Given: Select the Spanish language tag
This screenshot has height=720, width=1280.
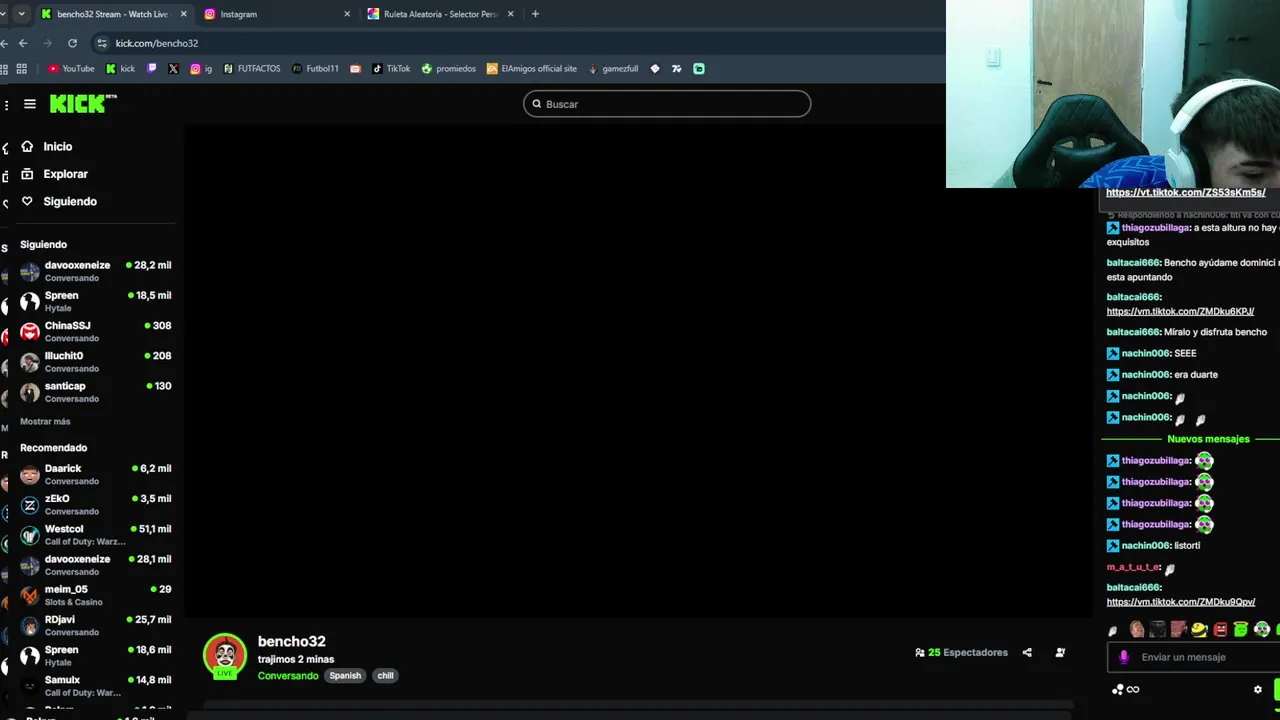Looking at the screenshot, I should [345, 676].
